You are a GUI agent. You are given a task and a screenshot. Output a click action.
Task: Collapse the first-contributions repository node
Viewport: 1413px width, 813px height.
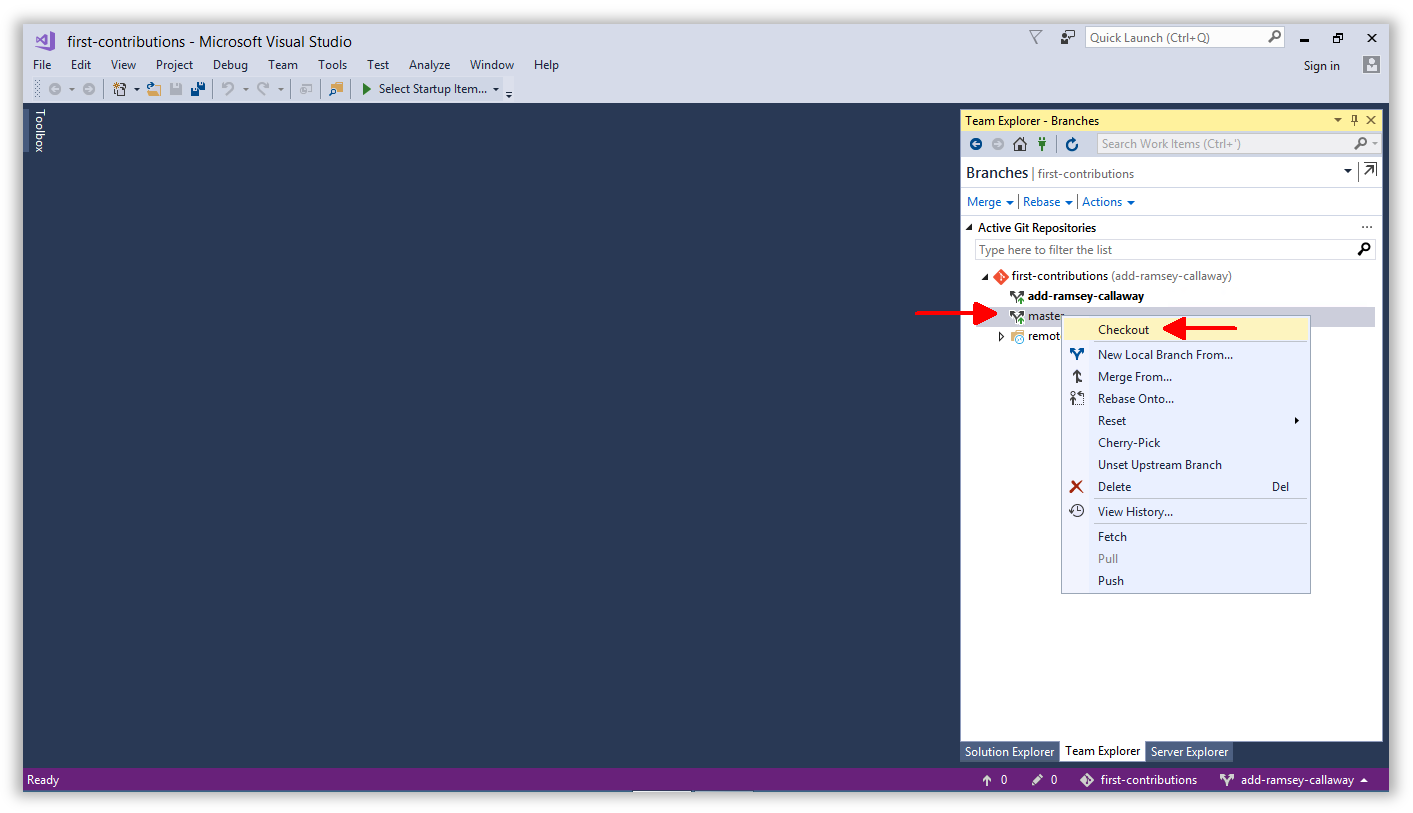(x=985, y=276)
